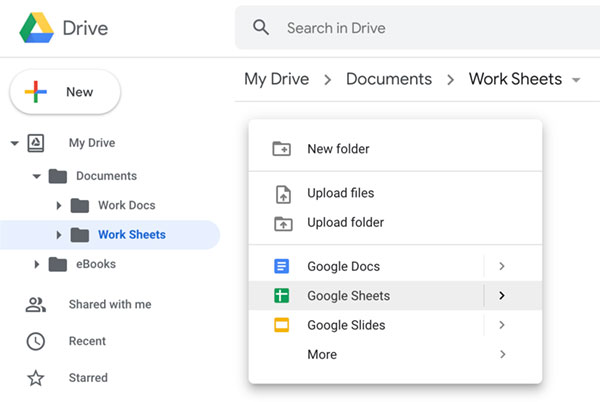600x402 pixels.
Task: Expand Google Sheets submenu arrow
Action: pos(502,295)
